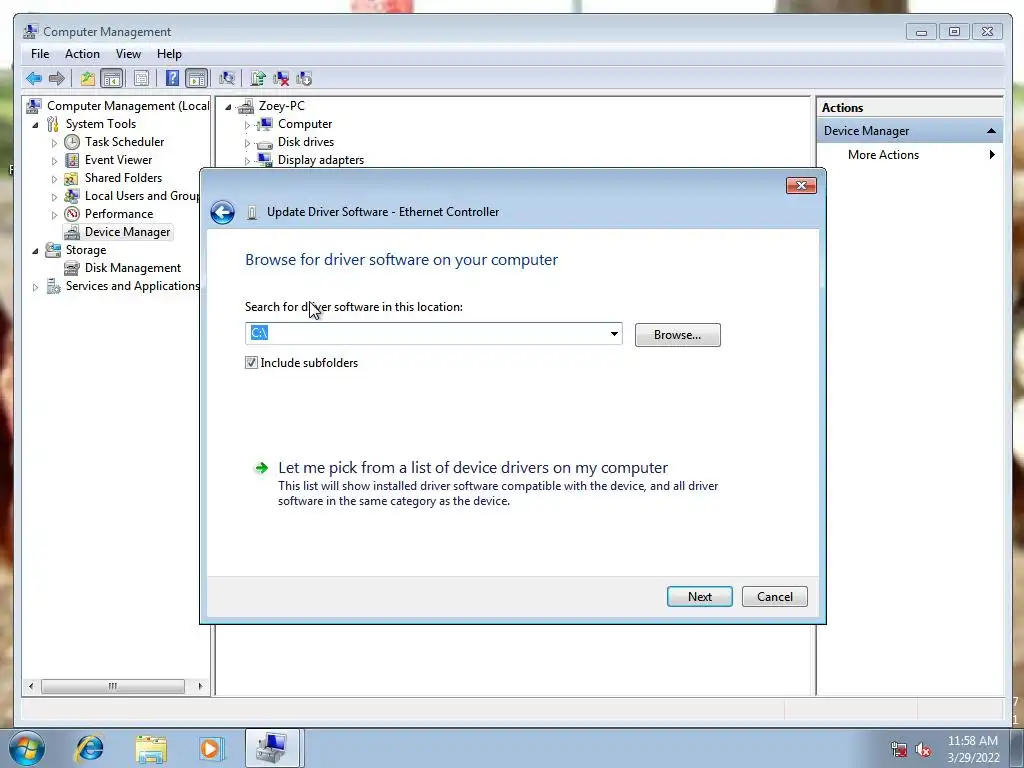This screenshot has height=768, width=1024.
Task: Uncheck the Include subfolders checkbox
Action: coord(251,362)
